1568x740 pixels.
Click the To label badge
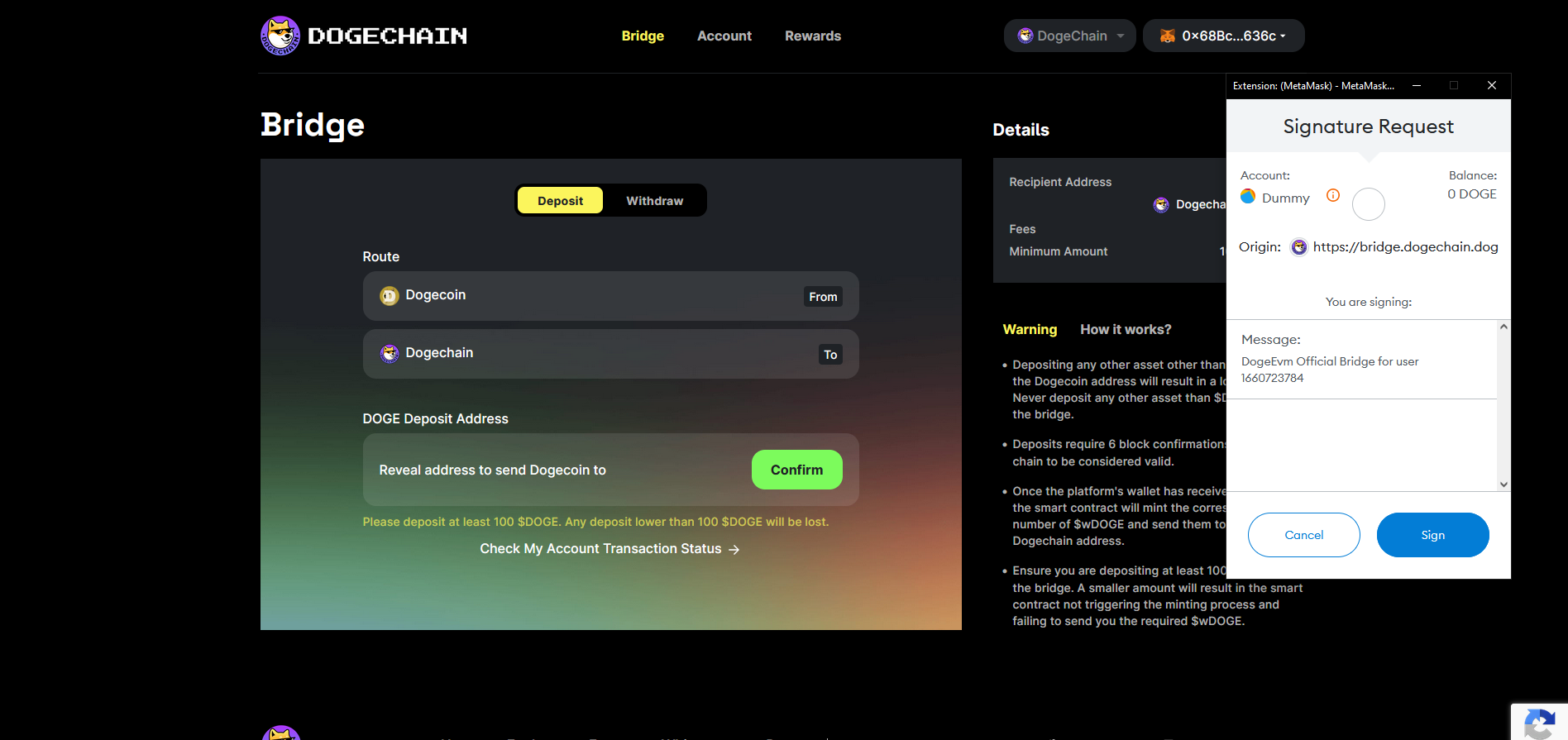click(x=830, y=355)
